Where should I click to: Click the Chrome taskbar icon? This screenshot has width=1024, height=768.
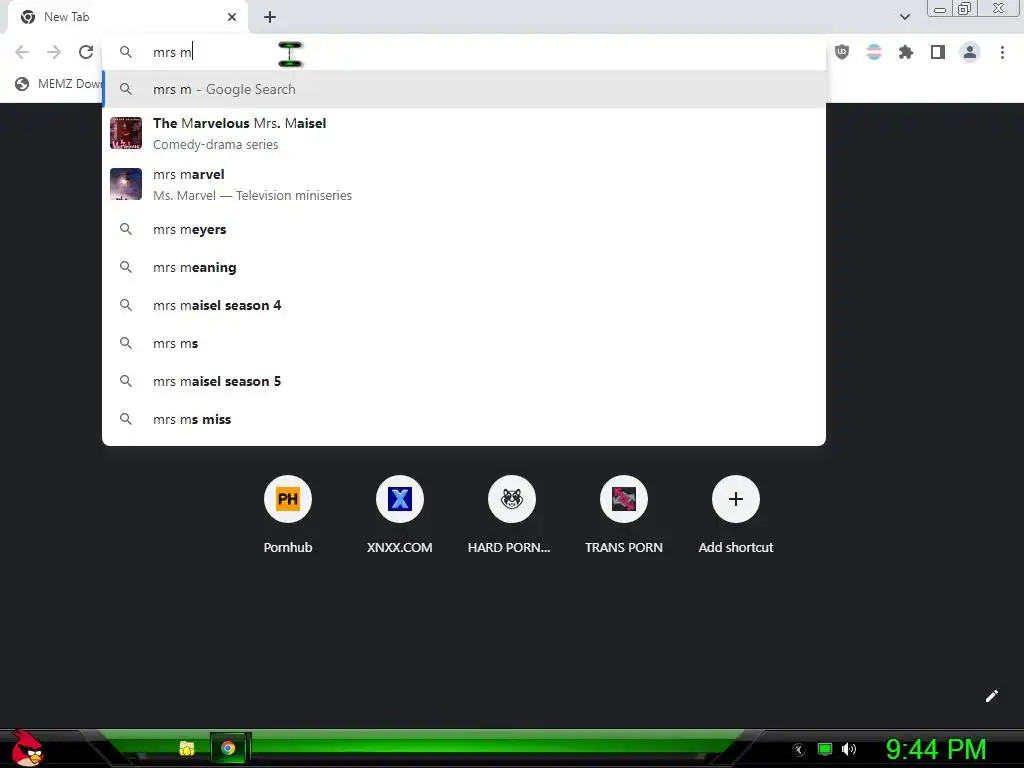click(x=228, y=748)
